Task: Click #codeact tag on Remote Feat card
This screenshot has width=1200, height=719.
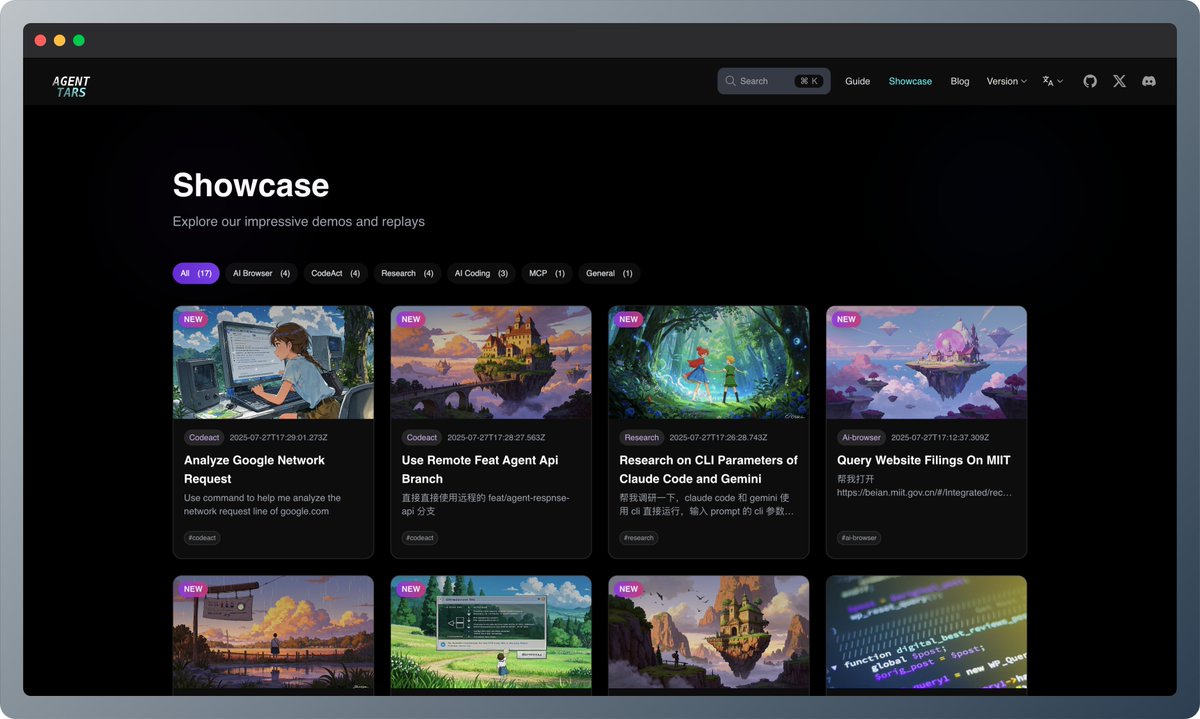Action: click(x=420, y=538)
